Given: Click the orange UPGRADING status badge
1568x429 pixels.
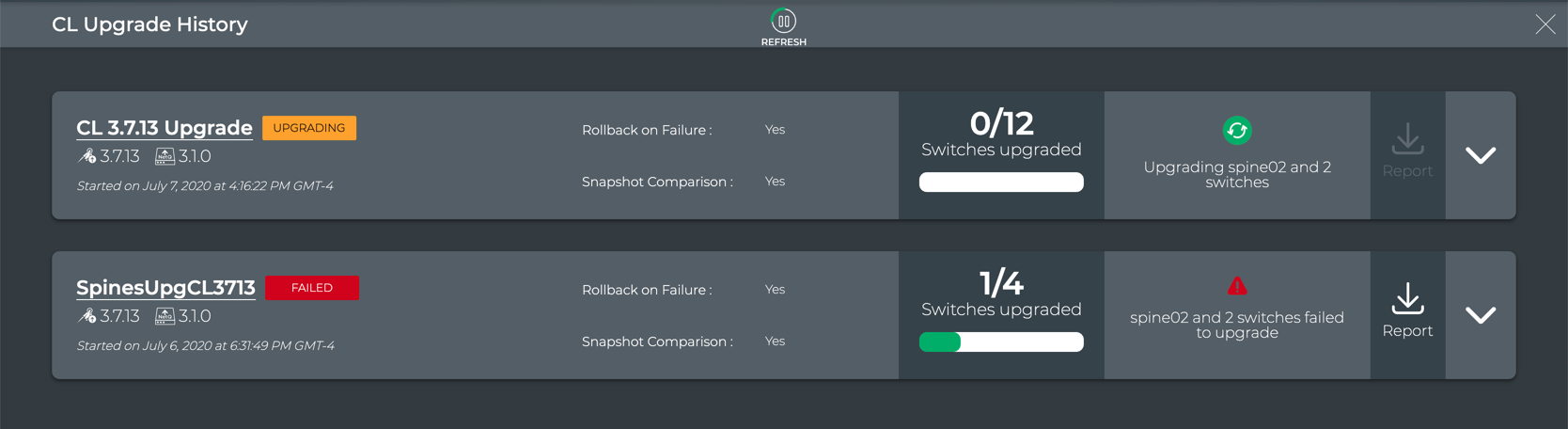Looking at the screenshot, I should [x=309, y=128].
